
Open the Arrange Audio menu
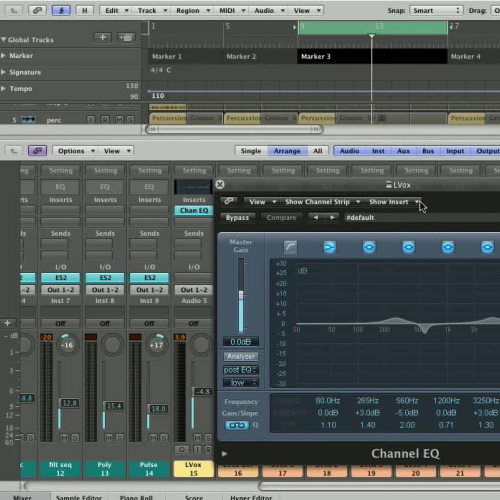point(269,11)
